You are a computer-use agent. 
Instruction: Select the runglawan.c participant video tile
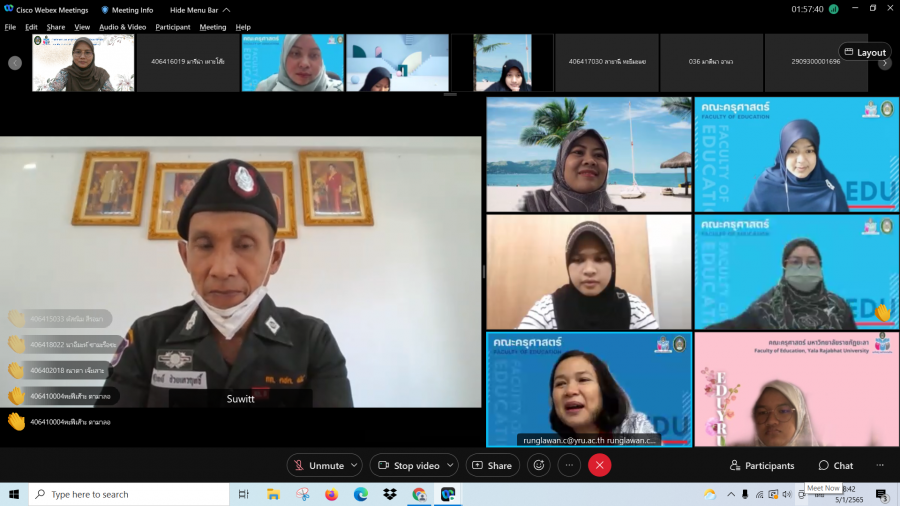coord(589,389)
